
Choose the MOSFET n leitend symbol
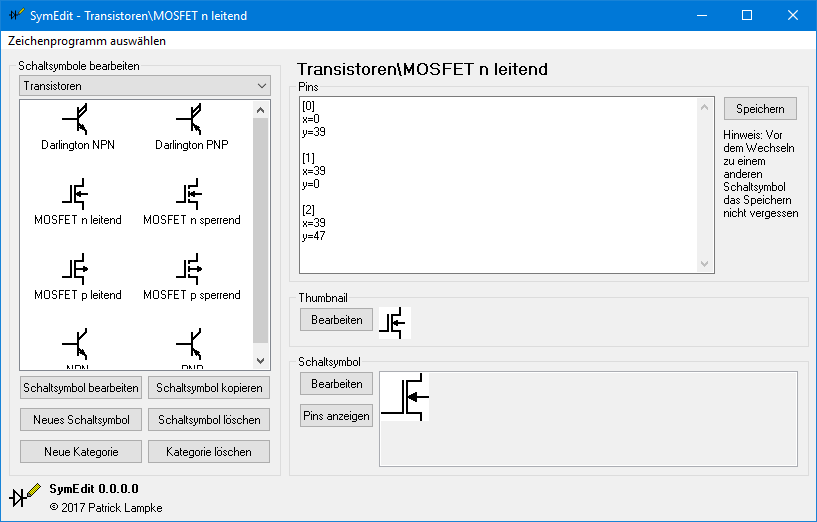click(x=78, y=200)
